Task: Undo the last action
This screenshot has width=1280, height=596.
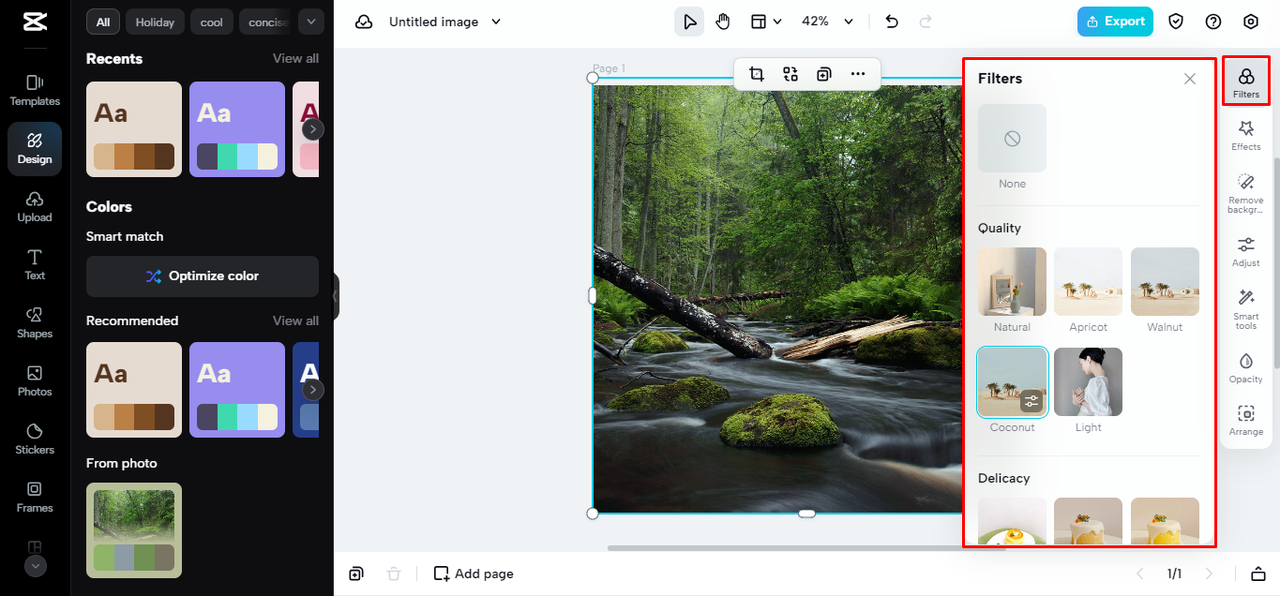Action: pos(892,22)
